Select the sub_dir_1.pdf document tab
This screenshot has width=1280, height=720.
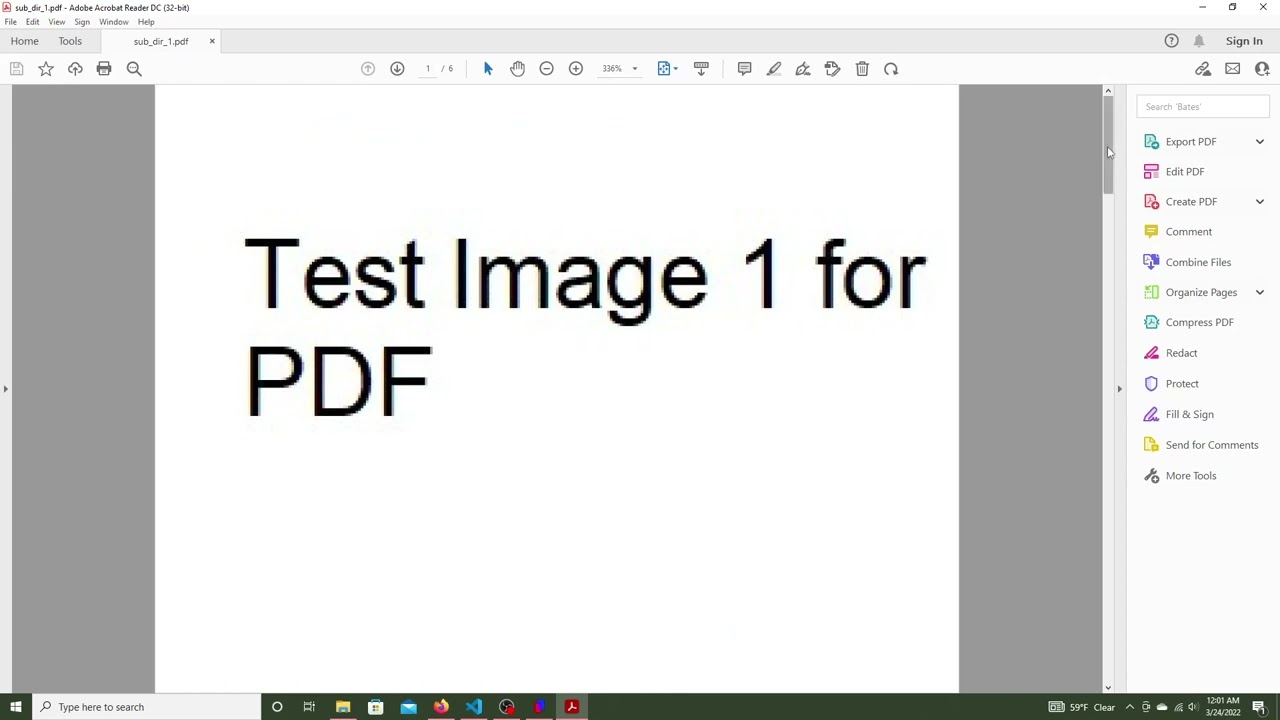point(161,42)
